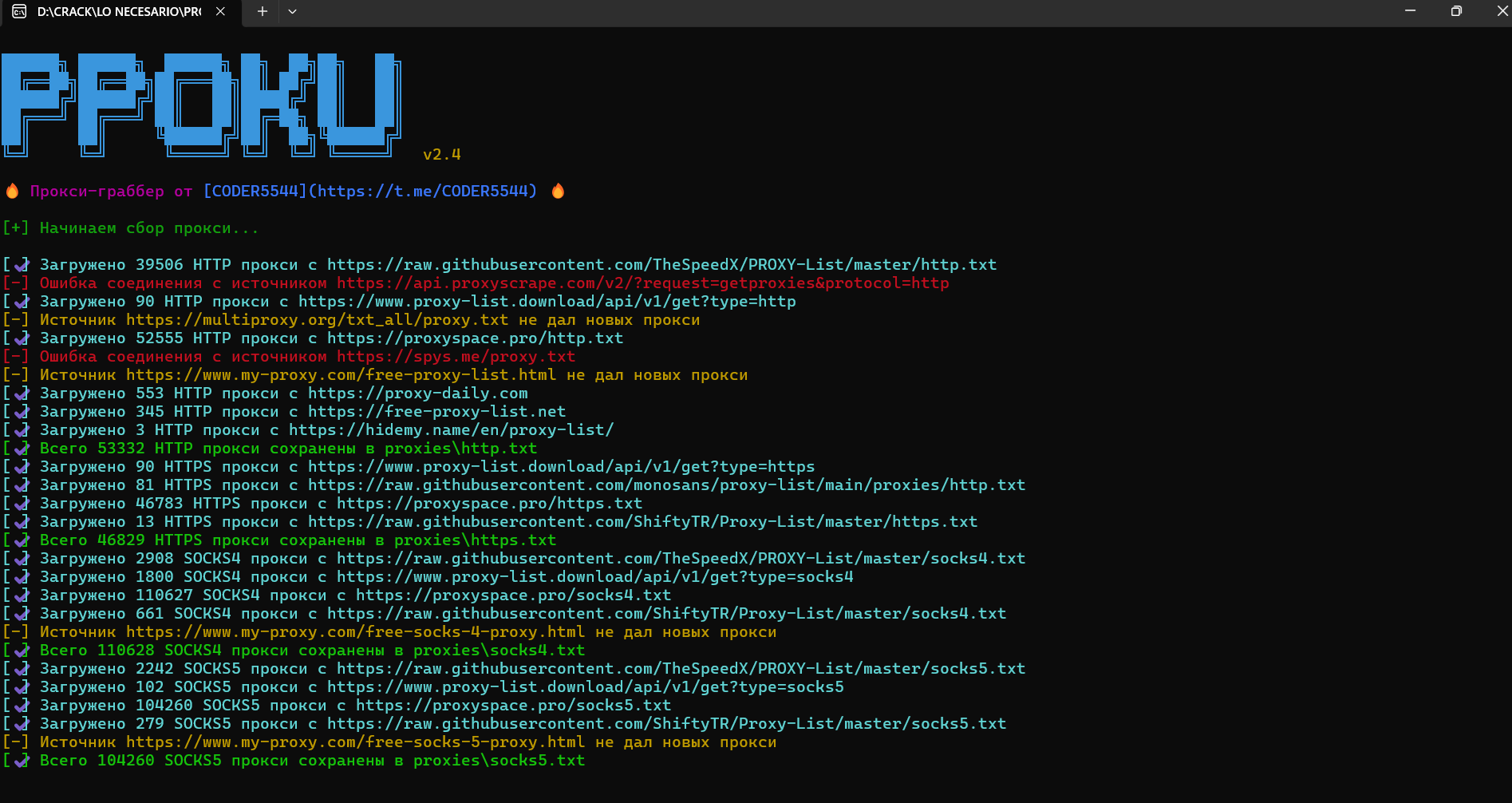Open the proxyspace.pro/socks5.txt URL

(x=513, y=705)
